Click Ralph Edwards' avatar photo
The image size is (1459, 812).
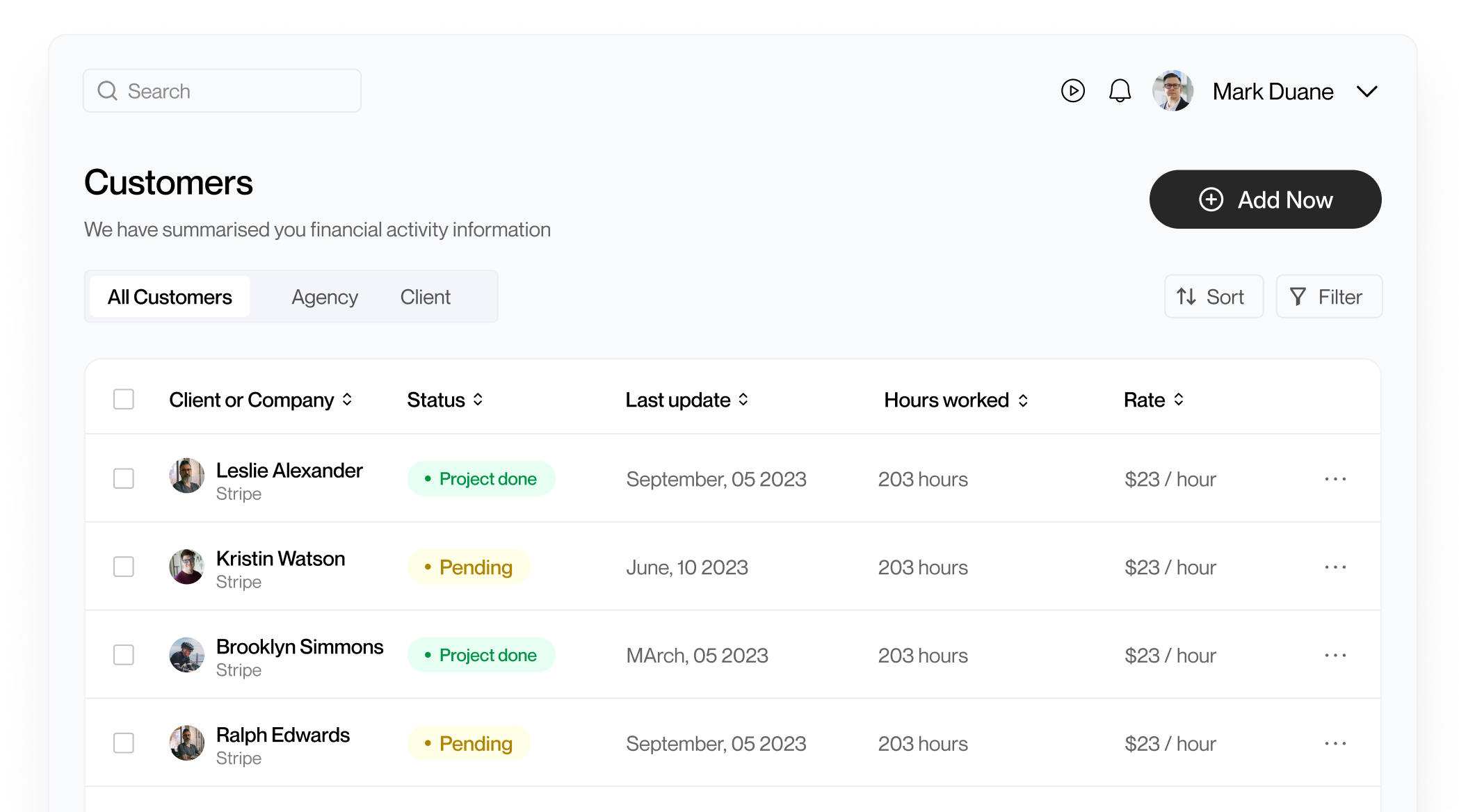[186, 743]
